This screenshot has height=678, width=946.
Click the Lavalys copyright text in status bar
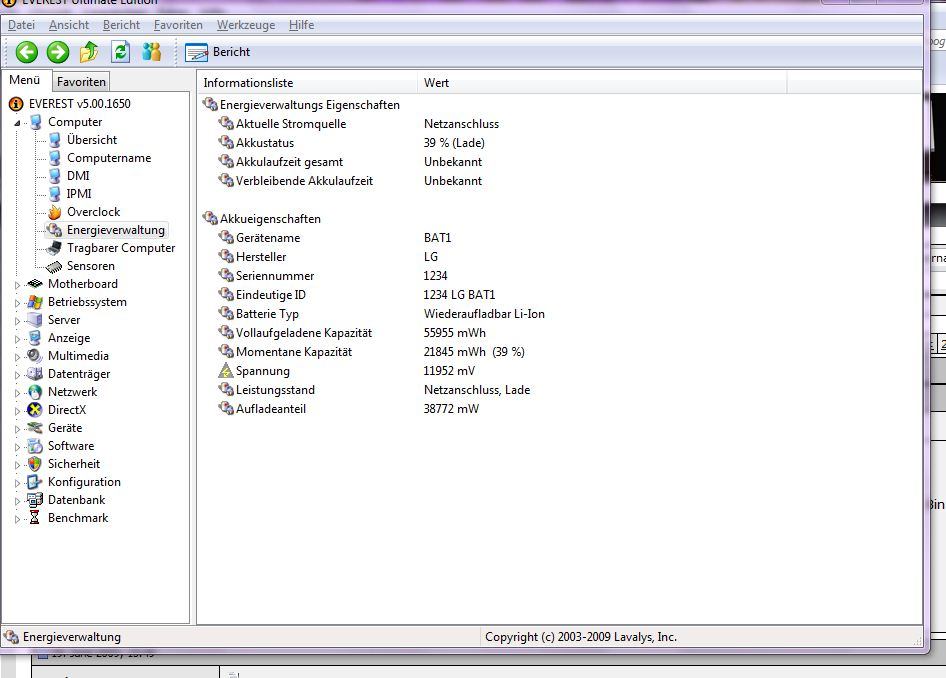pyautogui.click(x=581, y=637)
